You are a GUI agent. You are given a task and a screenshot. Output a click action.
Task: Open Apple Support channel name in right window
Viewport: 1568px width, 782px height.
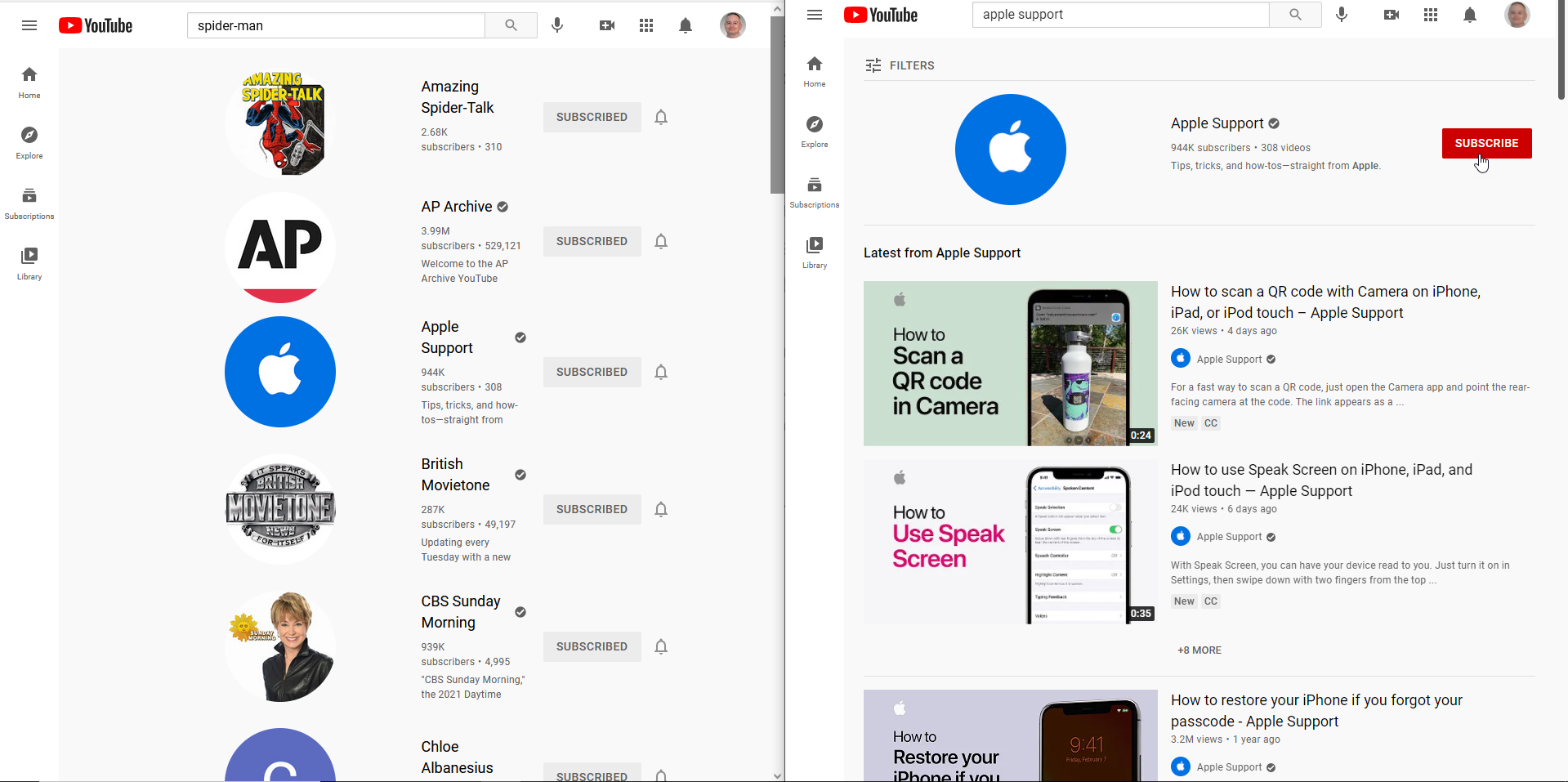(x=1217, y=123)
